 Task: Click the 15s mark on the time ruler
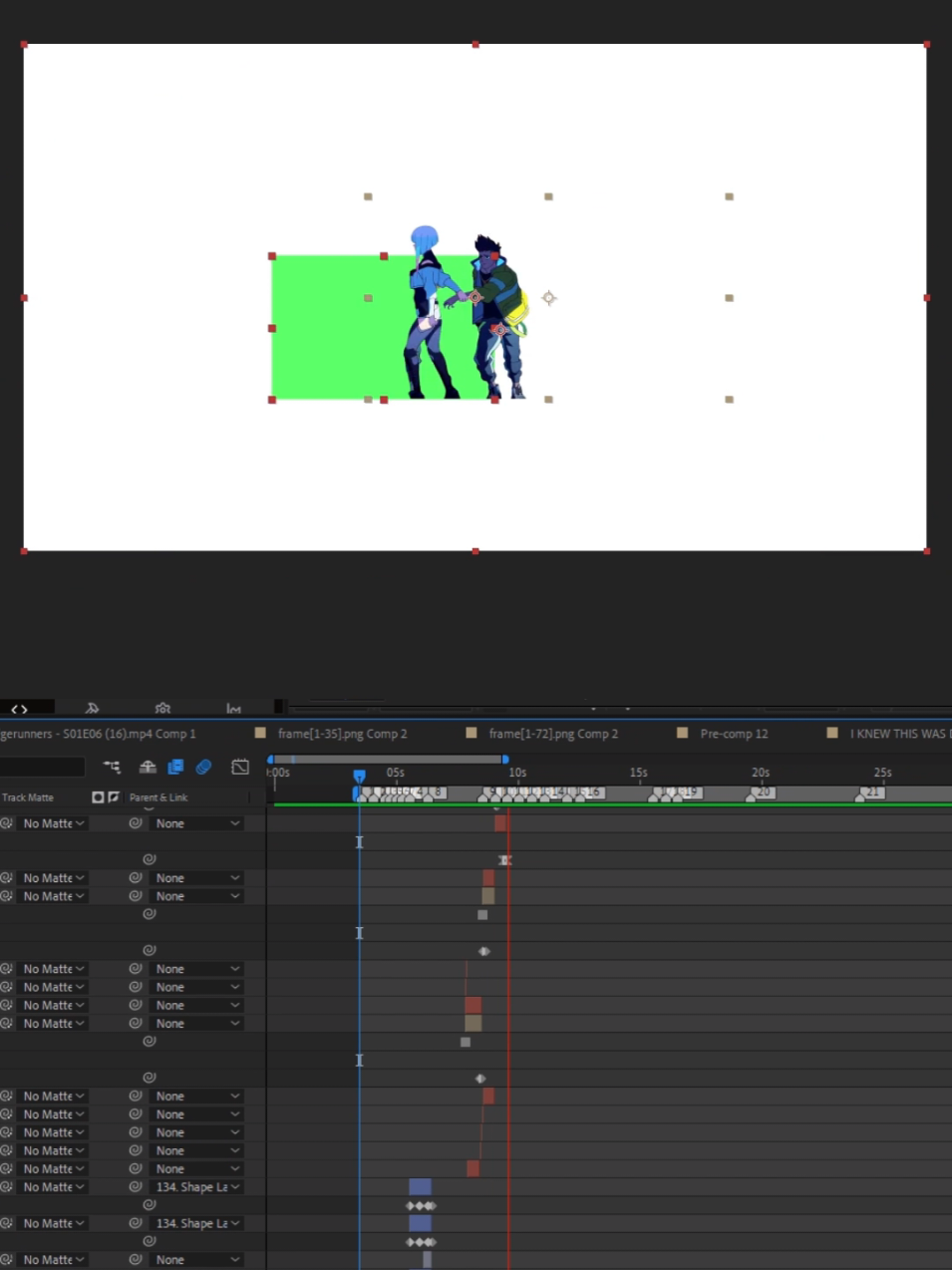point(639,773)
